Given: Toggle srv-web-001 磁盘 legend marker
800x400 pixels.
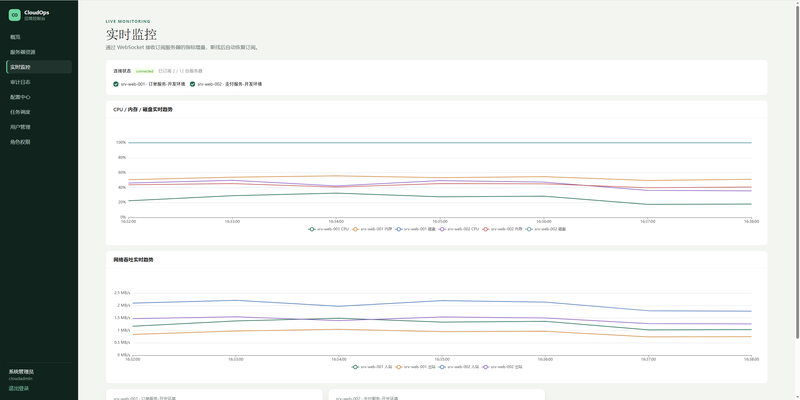Looking at the screenshot, I should (398, 229).
